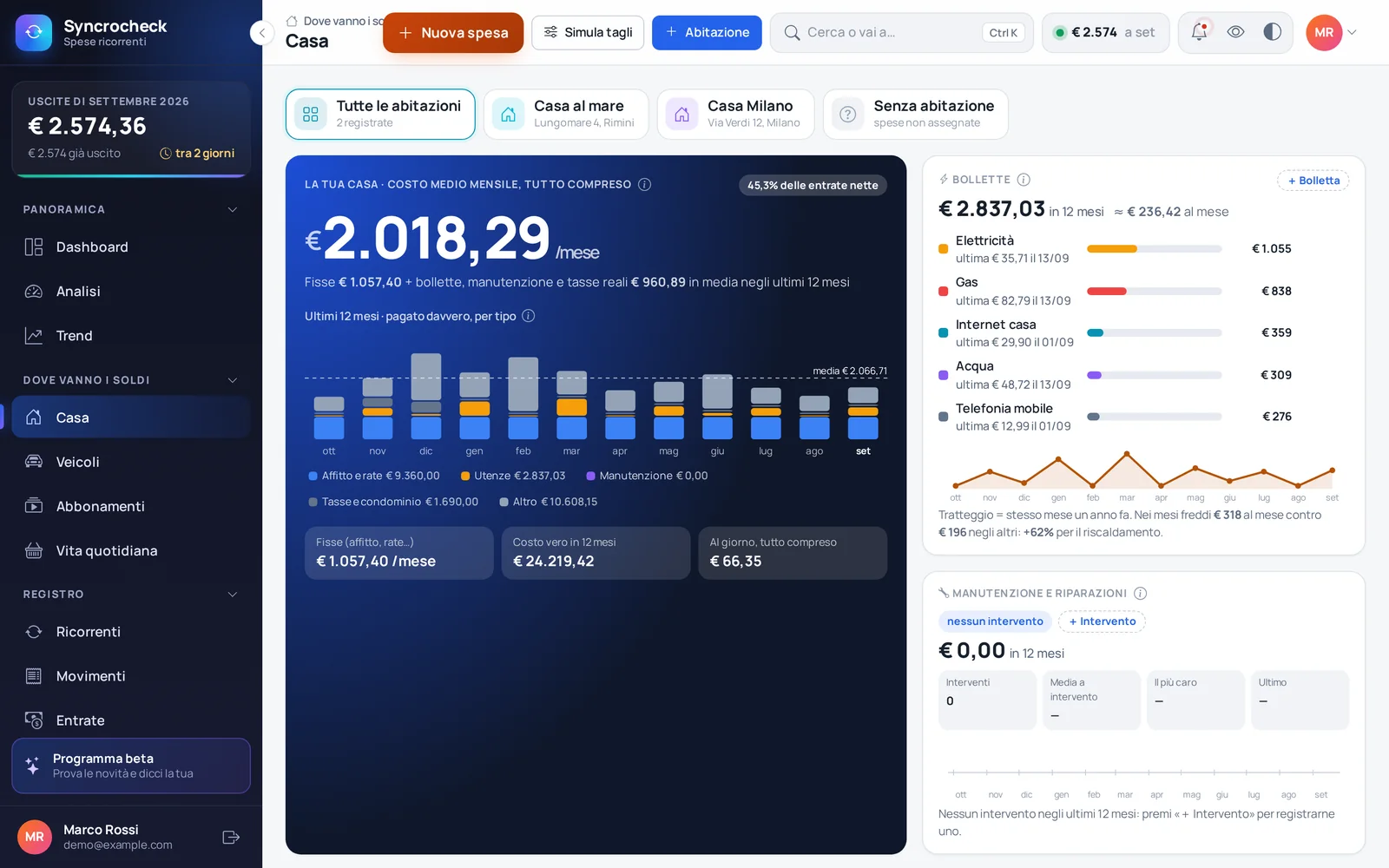Toggle Tasse e condominio legend entry

coord(393,502)
